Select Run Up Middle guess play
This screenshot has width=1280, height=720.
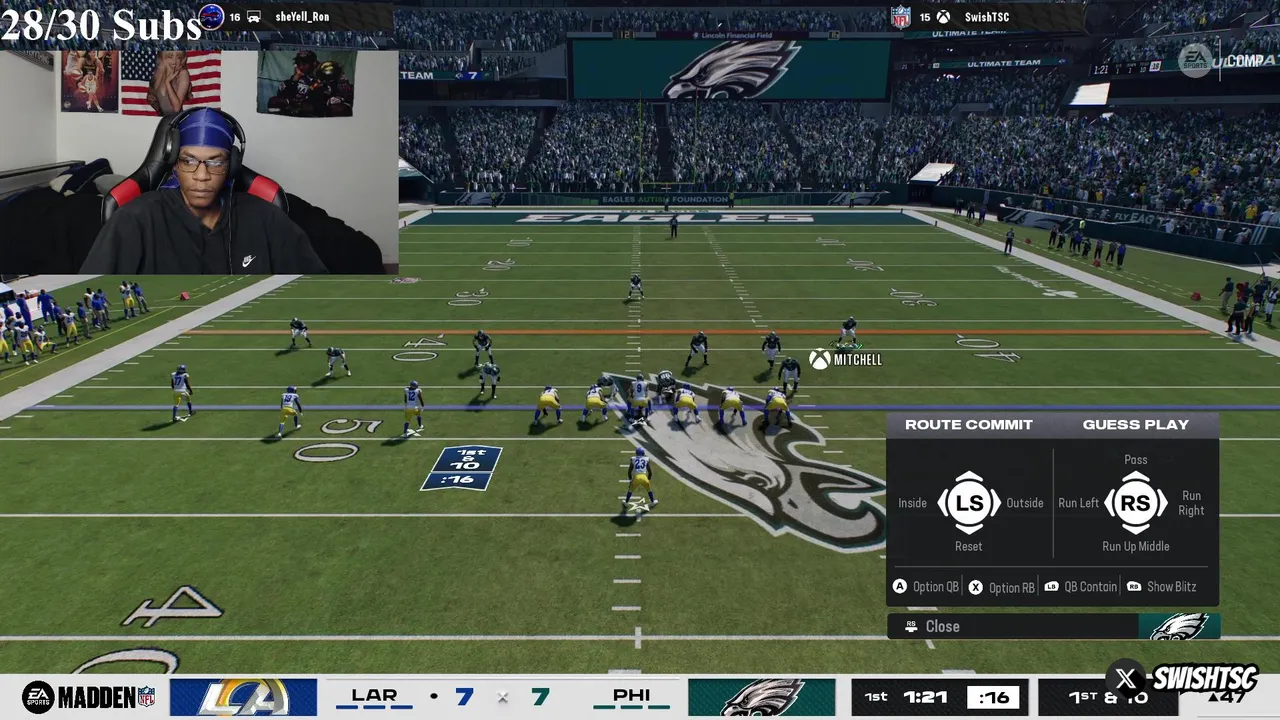tap(1136, 546)
